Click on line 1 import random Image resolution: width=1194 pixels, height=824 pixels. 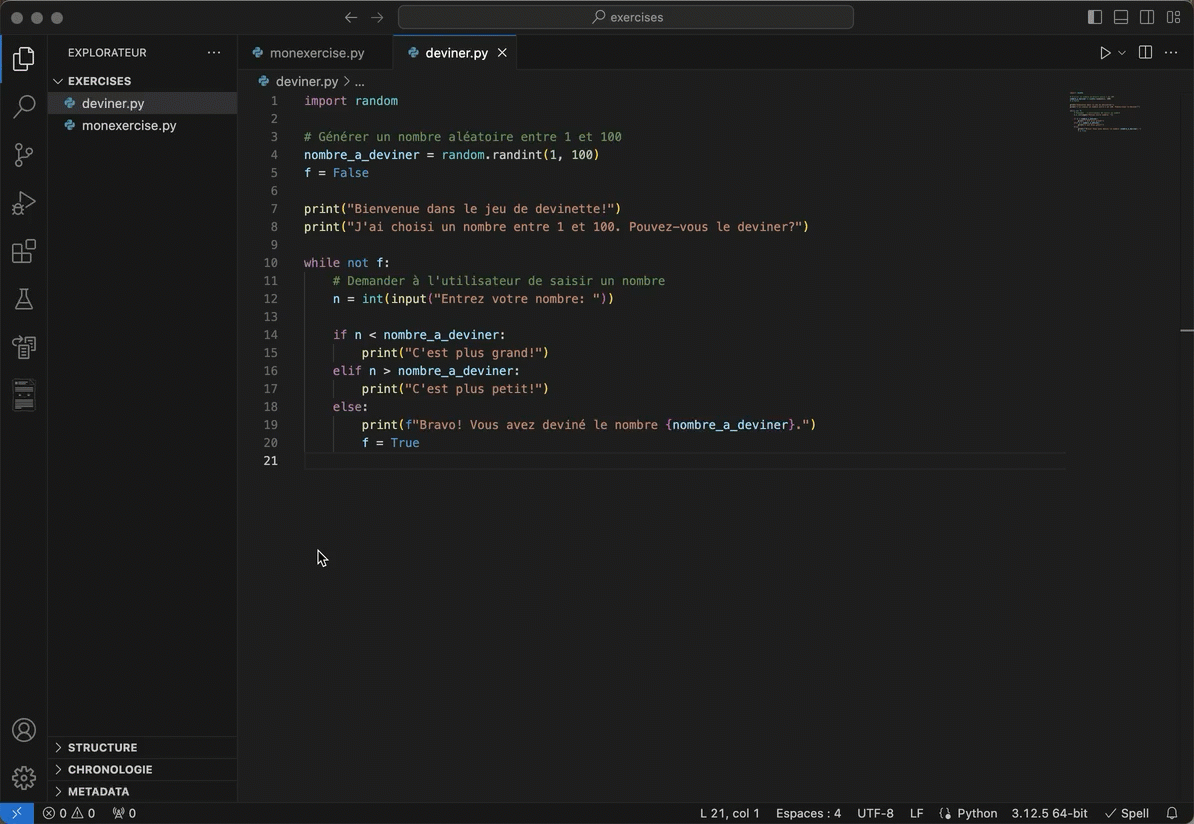(x=350, y=101)
